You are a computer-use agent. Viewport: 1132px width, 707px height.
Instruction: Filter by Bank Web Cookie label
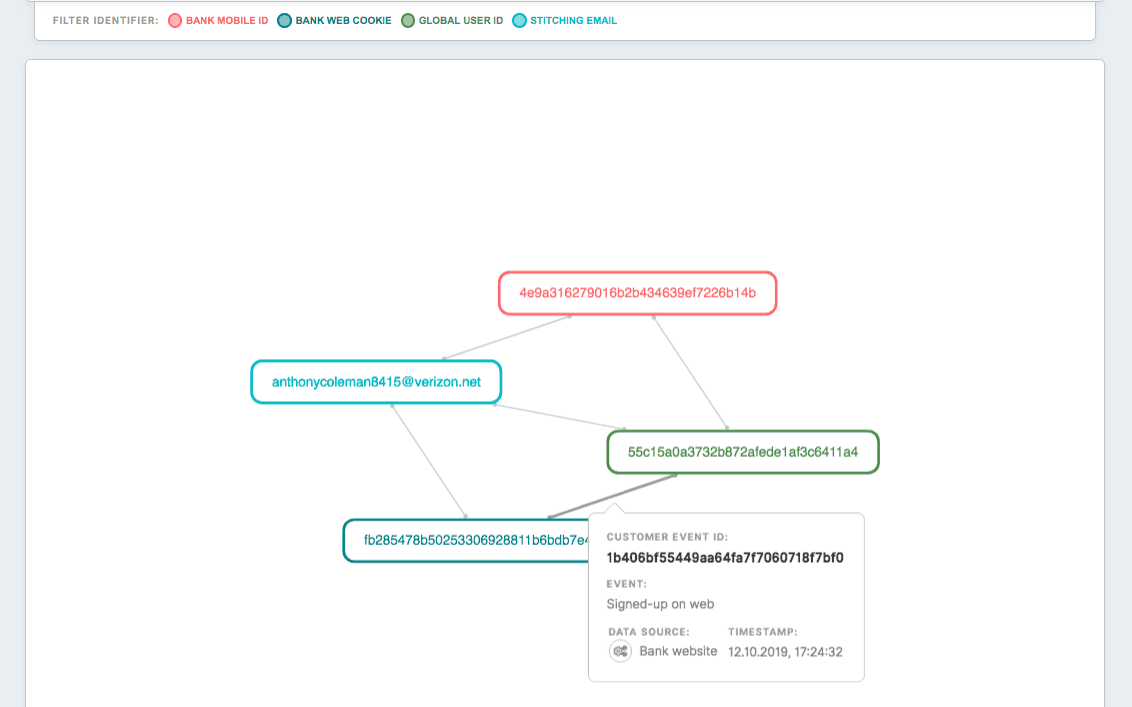tap(343, 20)
